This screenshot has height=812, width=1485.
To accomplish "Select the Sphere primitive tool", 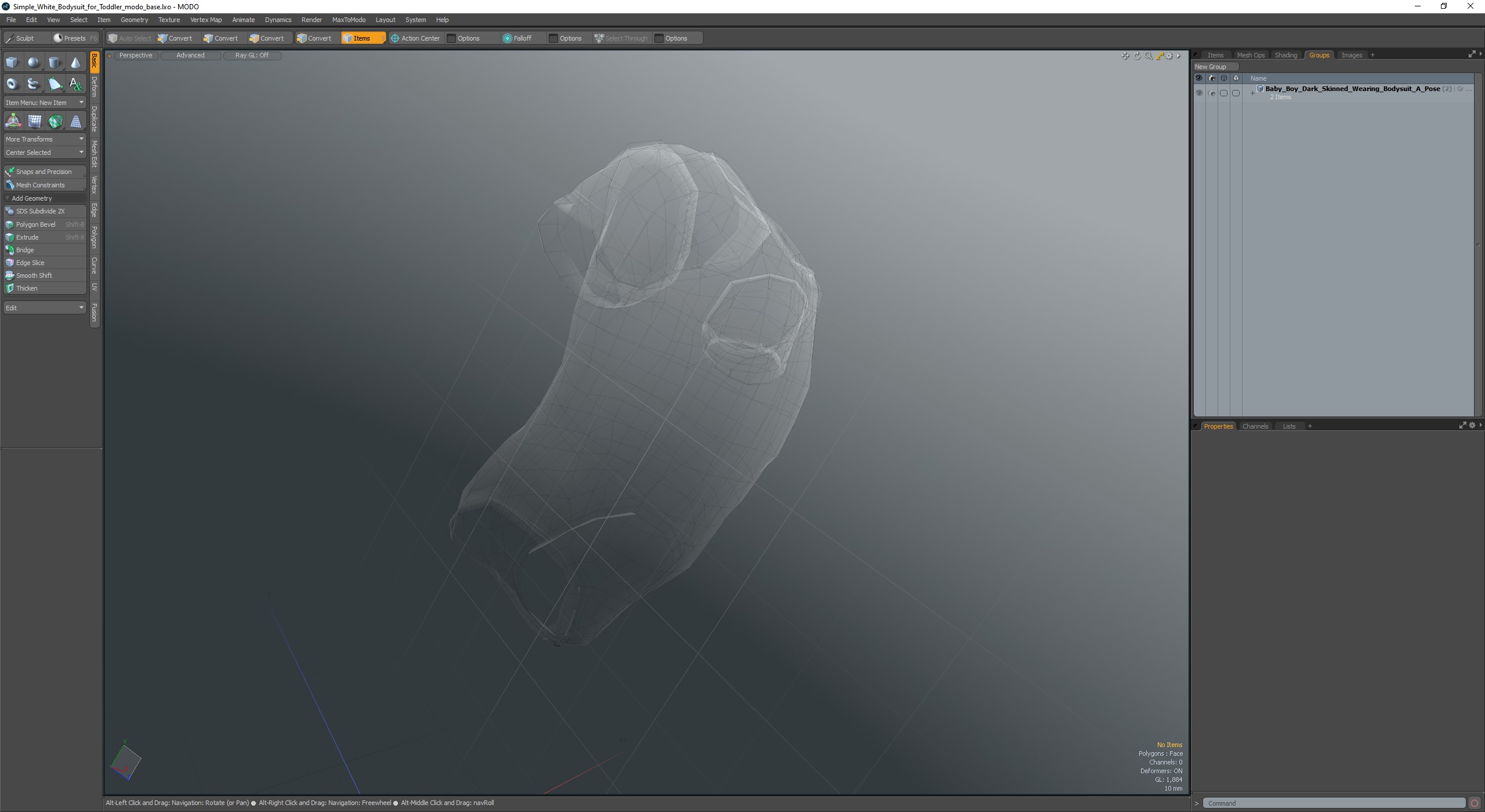I will coord(34,62).
